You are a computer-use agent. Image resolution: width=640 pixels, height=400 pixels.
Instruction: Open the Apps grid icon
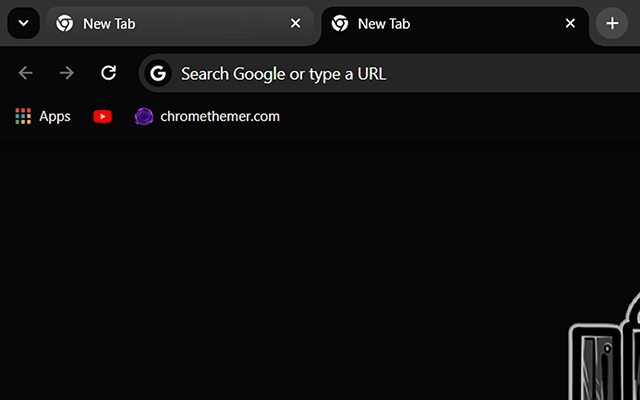pos(23,116)
